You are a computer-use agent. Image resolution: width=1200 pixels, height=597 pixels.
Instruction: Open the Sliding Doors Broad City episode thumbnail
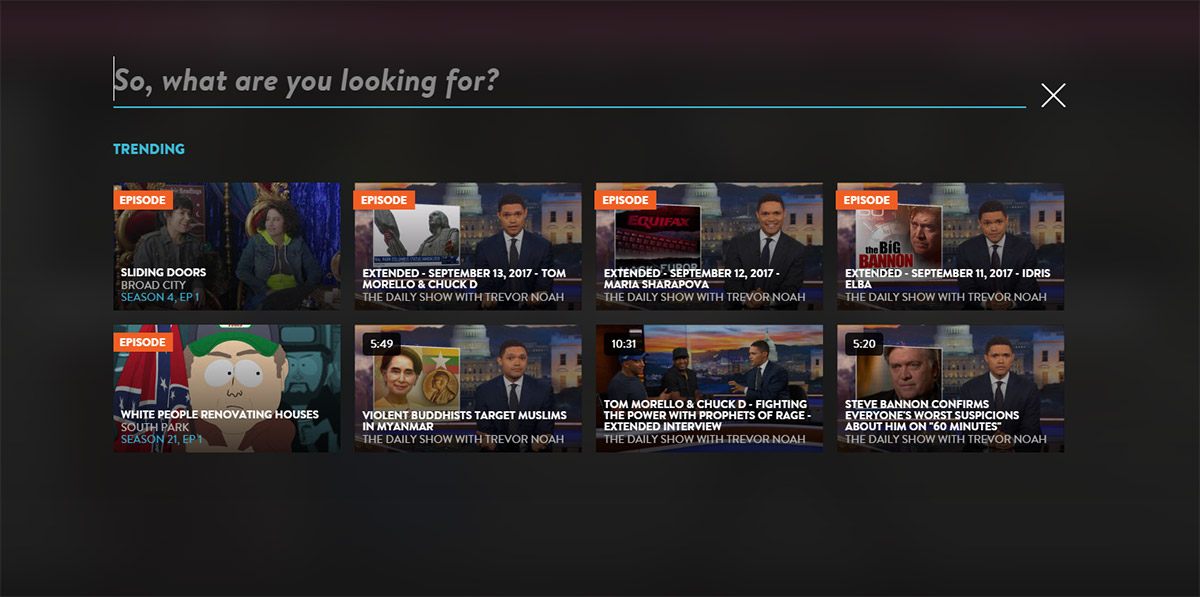(x=226, y=245)
